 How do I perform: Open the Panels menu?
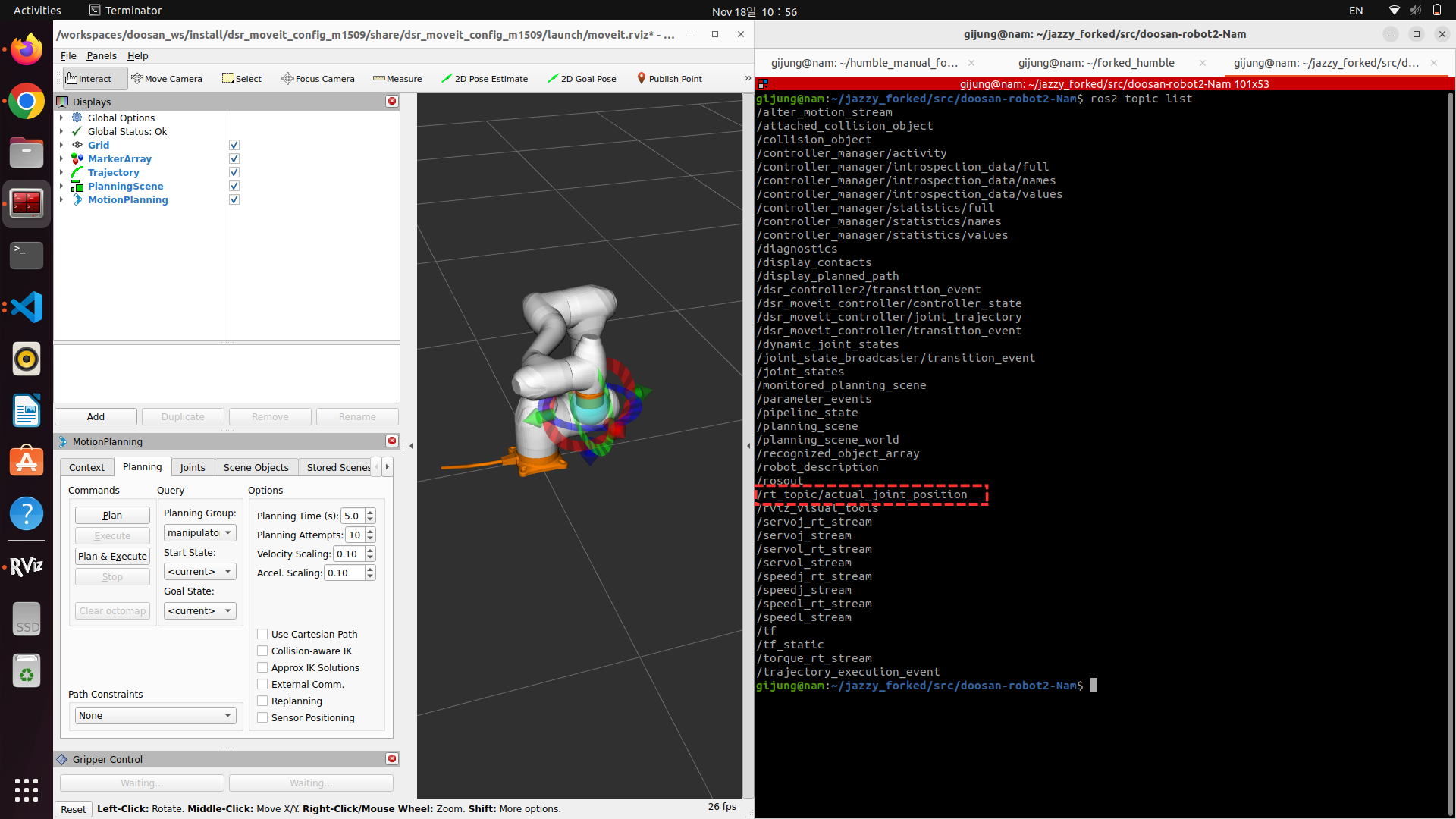[101, 55]
